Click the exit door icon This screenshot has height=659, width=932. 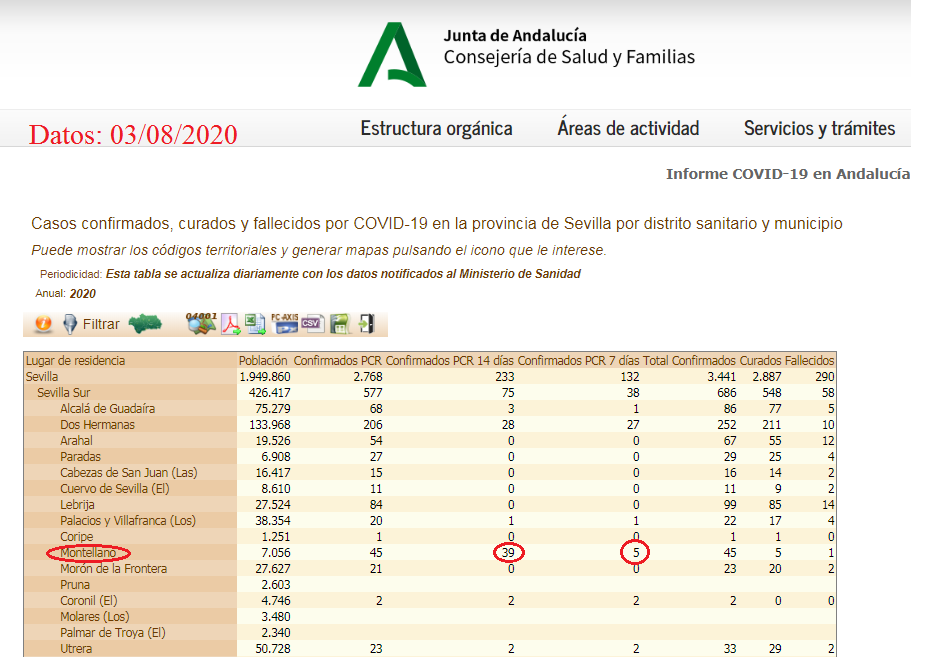[366, 324]
